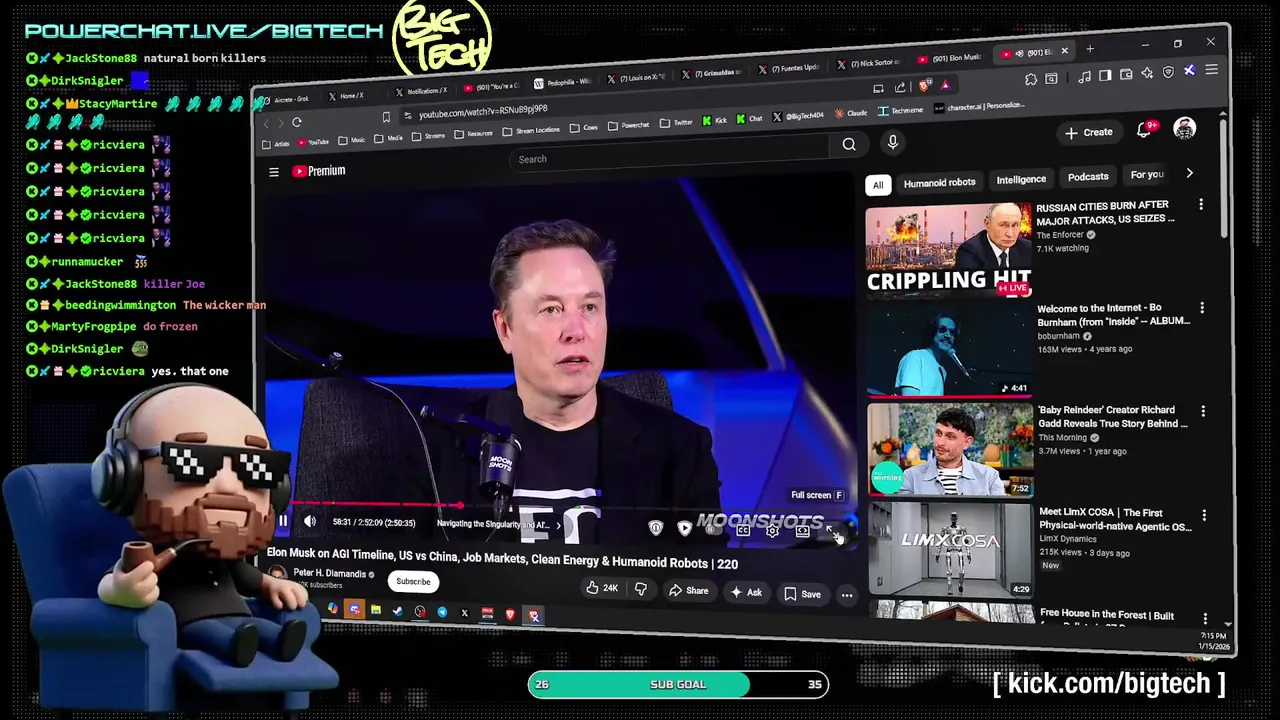
Task: Open options for 'Welcome to the Internet' video
Action: click(1202, 308)
